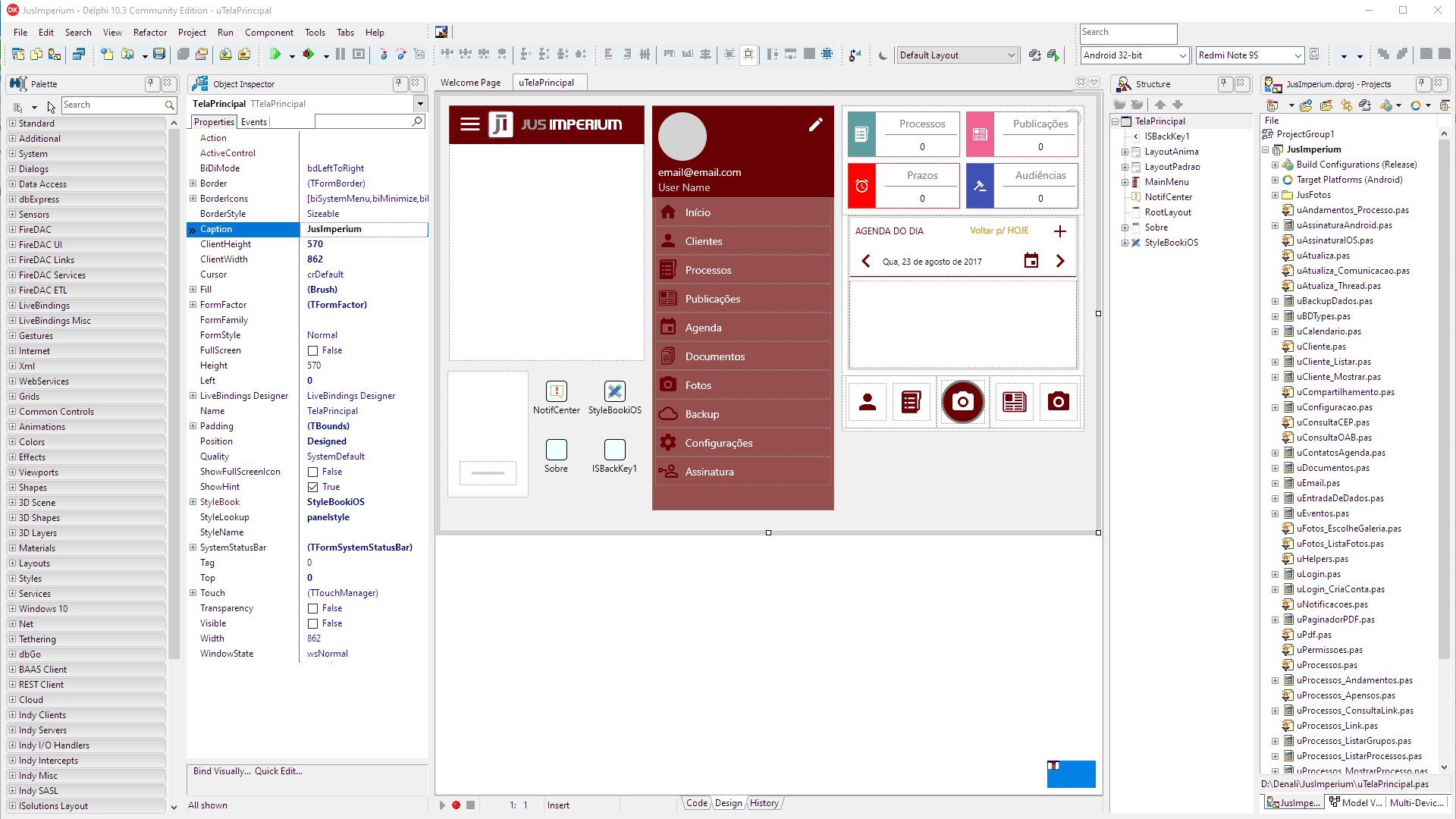Switch to the Code tab
The width and height of the screenshot is (1456, 819).
(x=697, y=804)
